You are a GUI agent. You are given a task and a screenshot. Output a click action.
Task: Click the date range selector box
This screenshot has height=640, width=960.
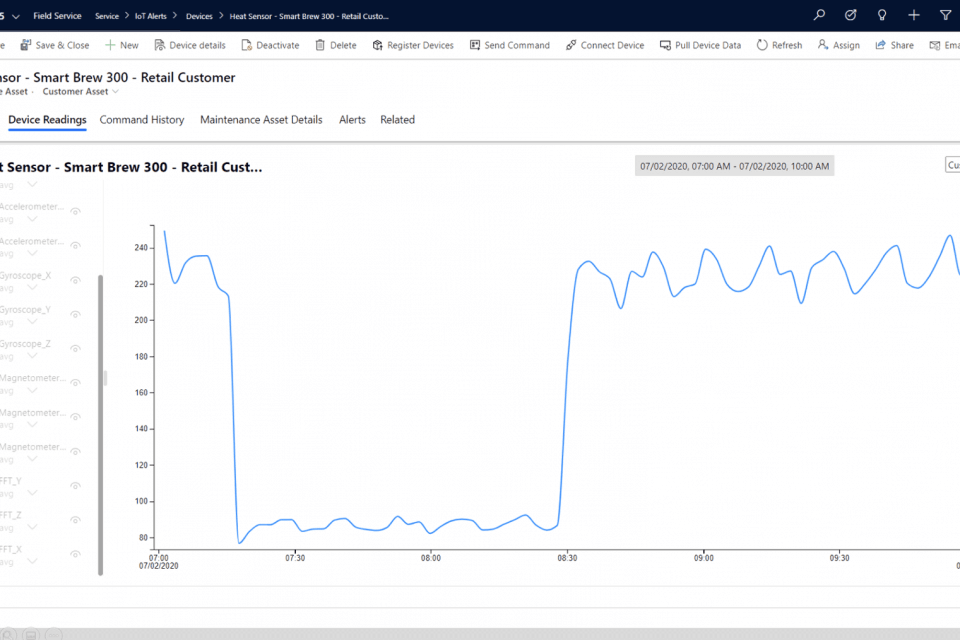(x=735, y=166)
